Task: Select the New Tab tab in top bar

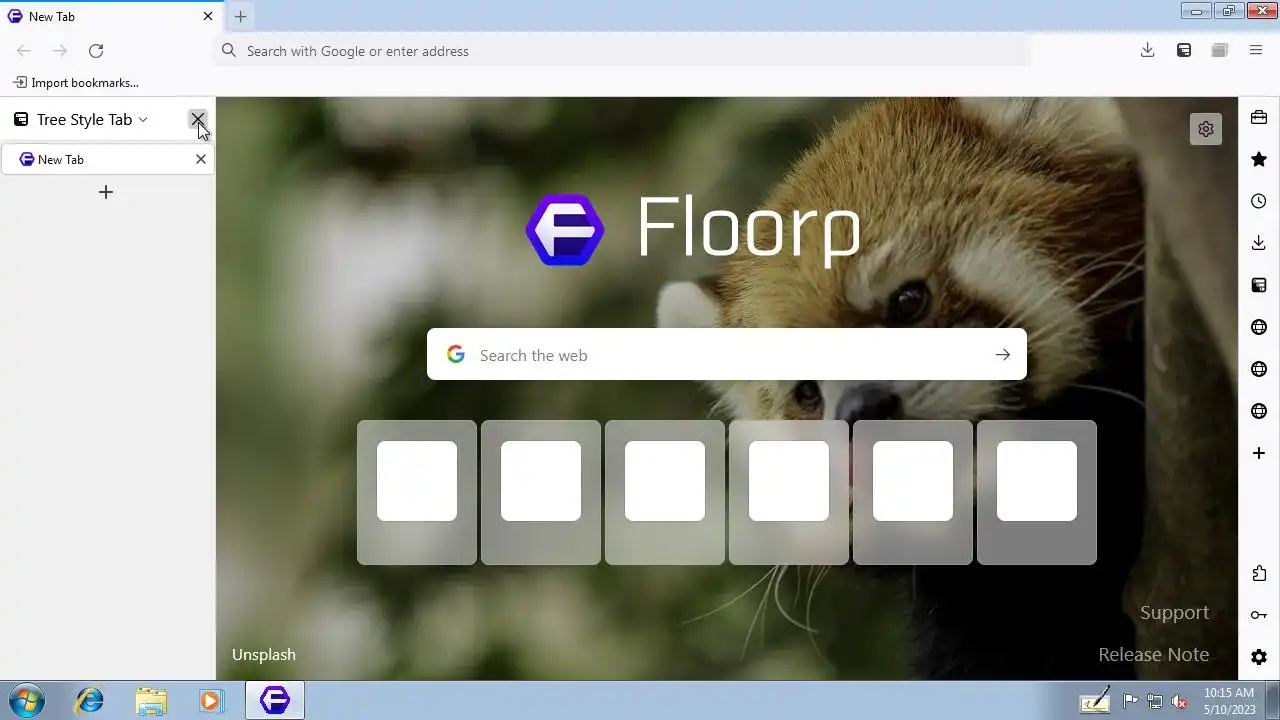Action: [110, 16]
